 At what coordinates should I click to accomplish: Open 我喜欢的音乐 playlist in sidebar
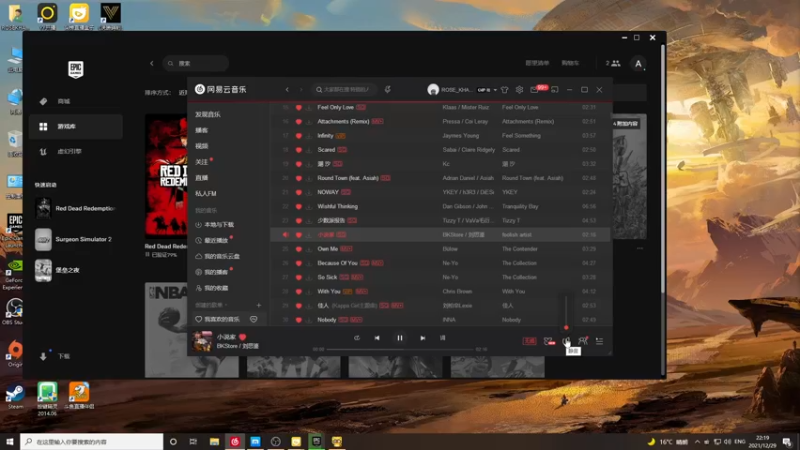pos(221,319)
